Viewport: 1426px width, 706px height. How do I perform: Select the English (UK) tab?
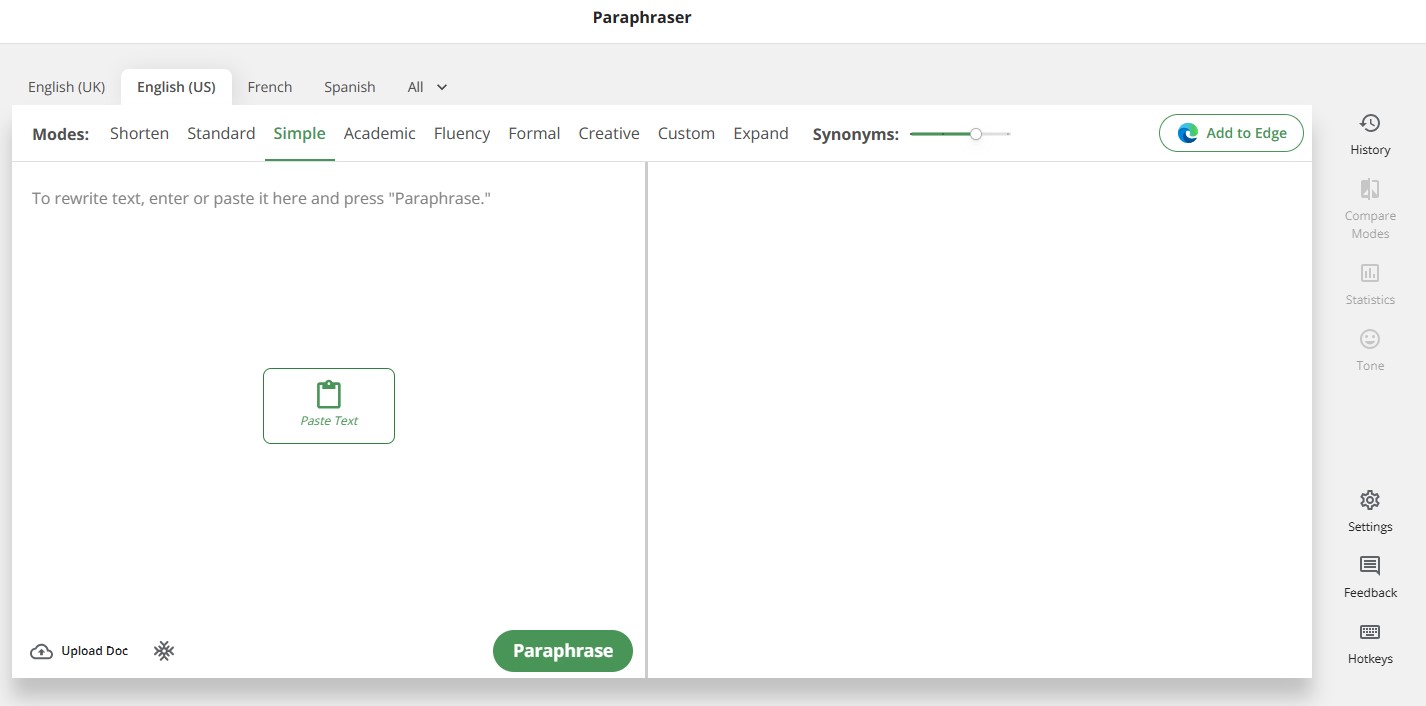tap(66, 87)
